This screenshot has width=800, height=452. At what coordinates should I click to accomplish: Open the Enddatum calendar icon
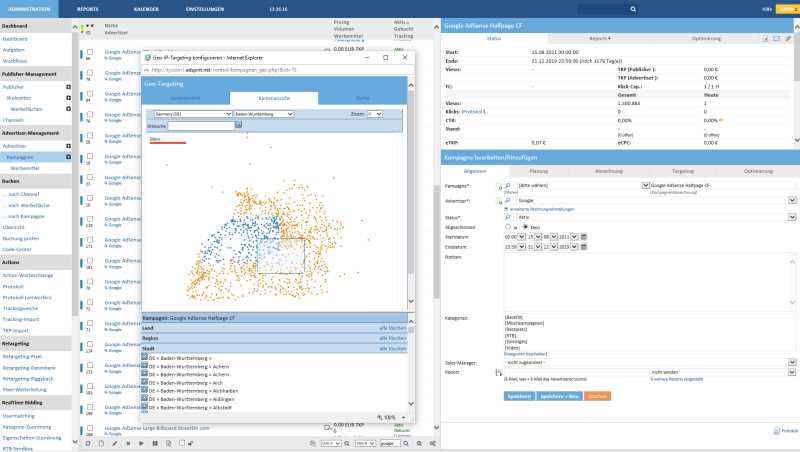pyautogui.click(x=584, y=246)
